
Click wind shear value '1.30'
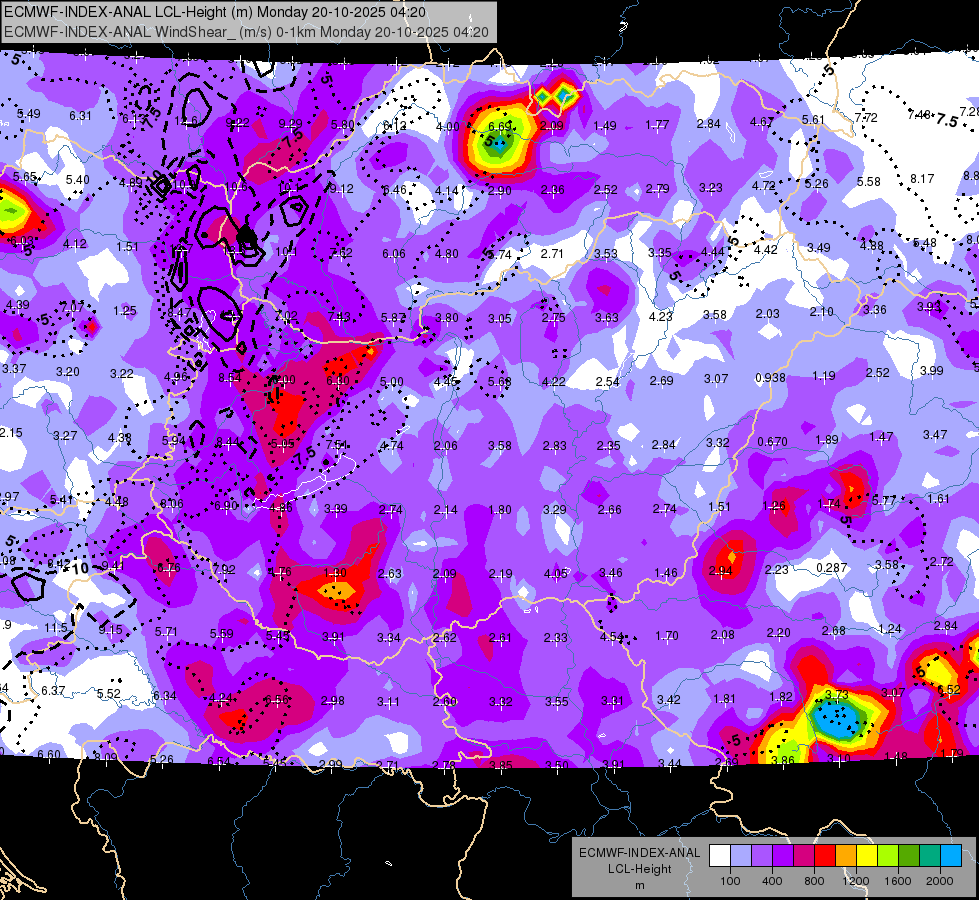335,573
